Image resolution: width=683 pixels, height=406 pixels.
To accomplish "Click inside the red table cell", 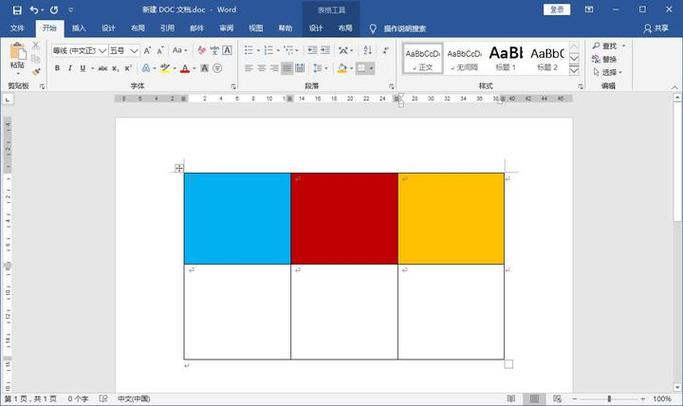I will (344, 219).
